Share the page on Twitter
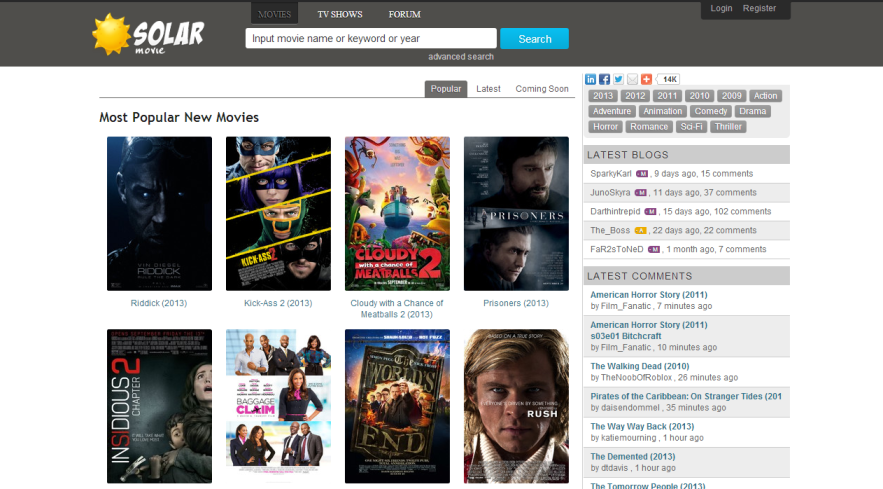Viewport: 883px width, 489px height. click(x=618, y=79)
